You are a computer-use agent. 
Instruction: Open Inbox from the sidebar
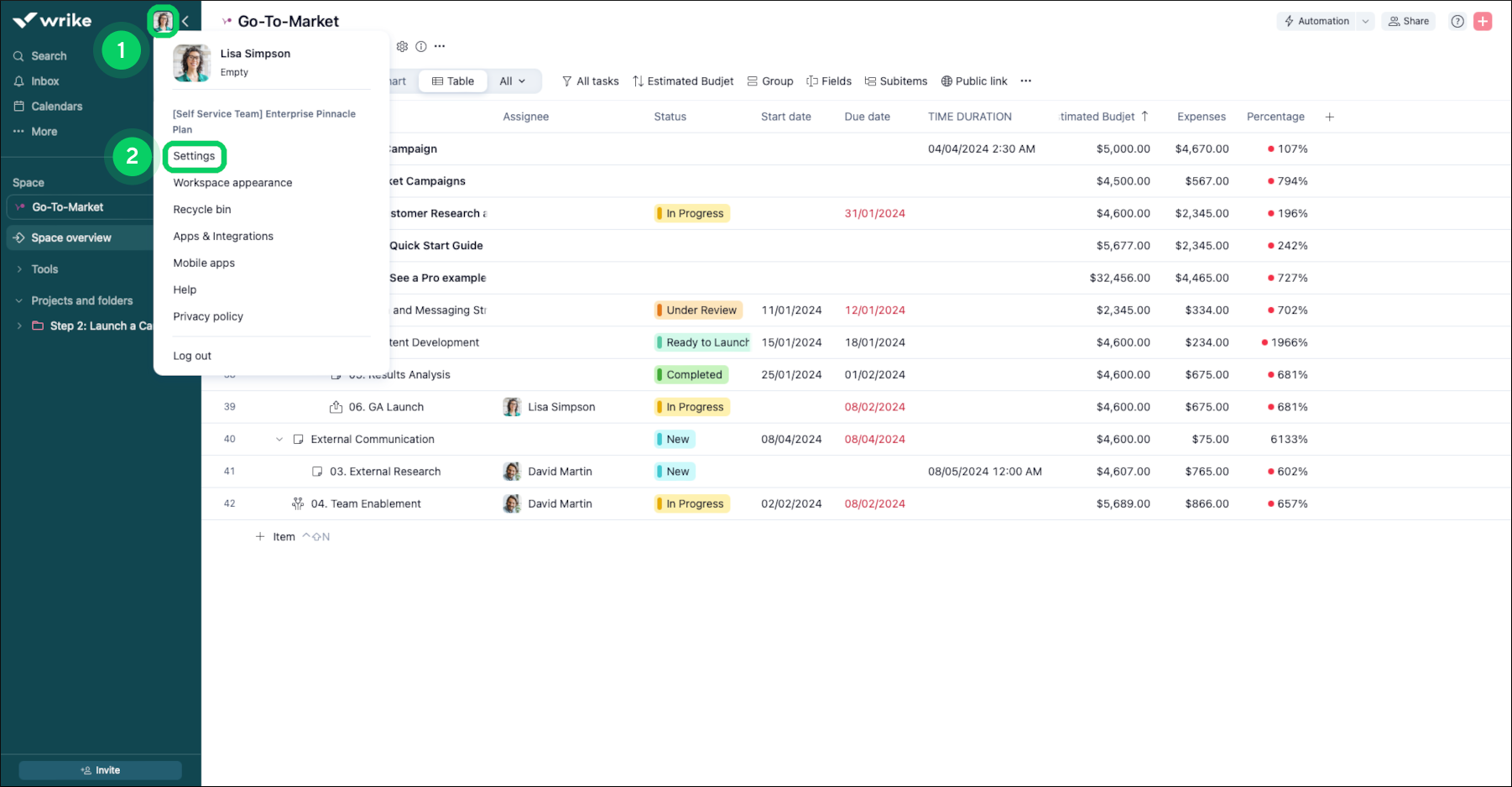45,81
